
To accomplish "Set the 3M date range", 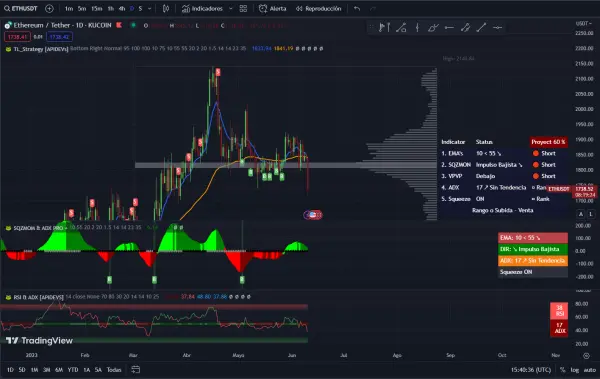I will coord(46,369).
